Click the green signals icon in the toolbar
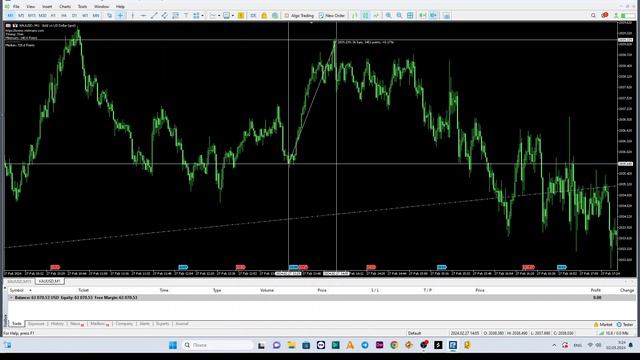 [x=275, y=16]
